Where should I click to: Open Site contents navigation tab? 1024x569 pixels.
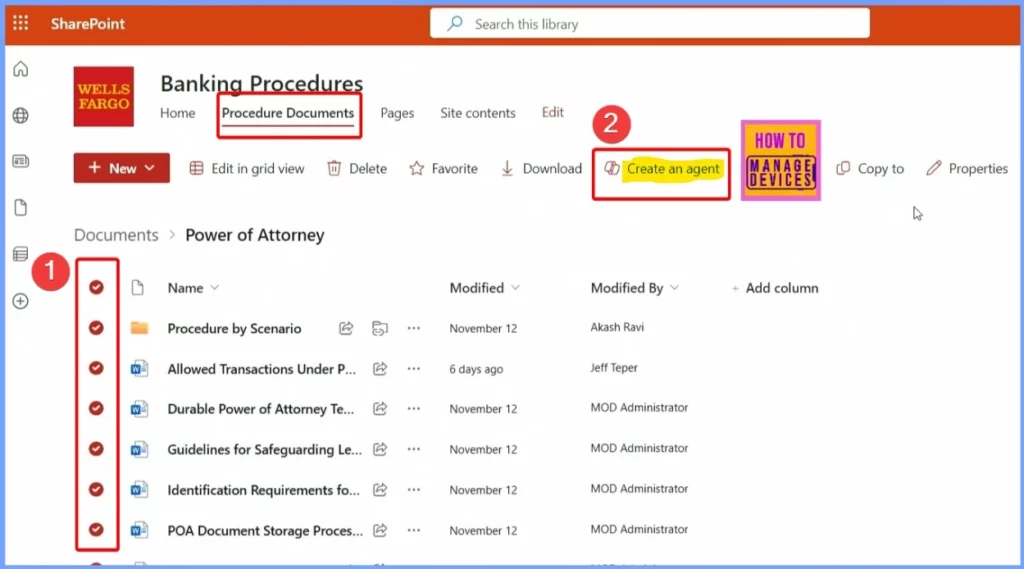click(x=477, y=113)
